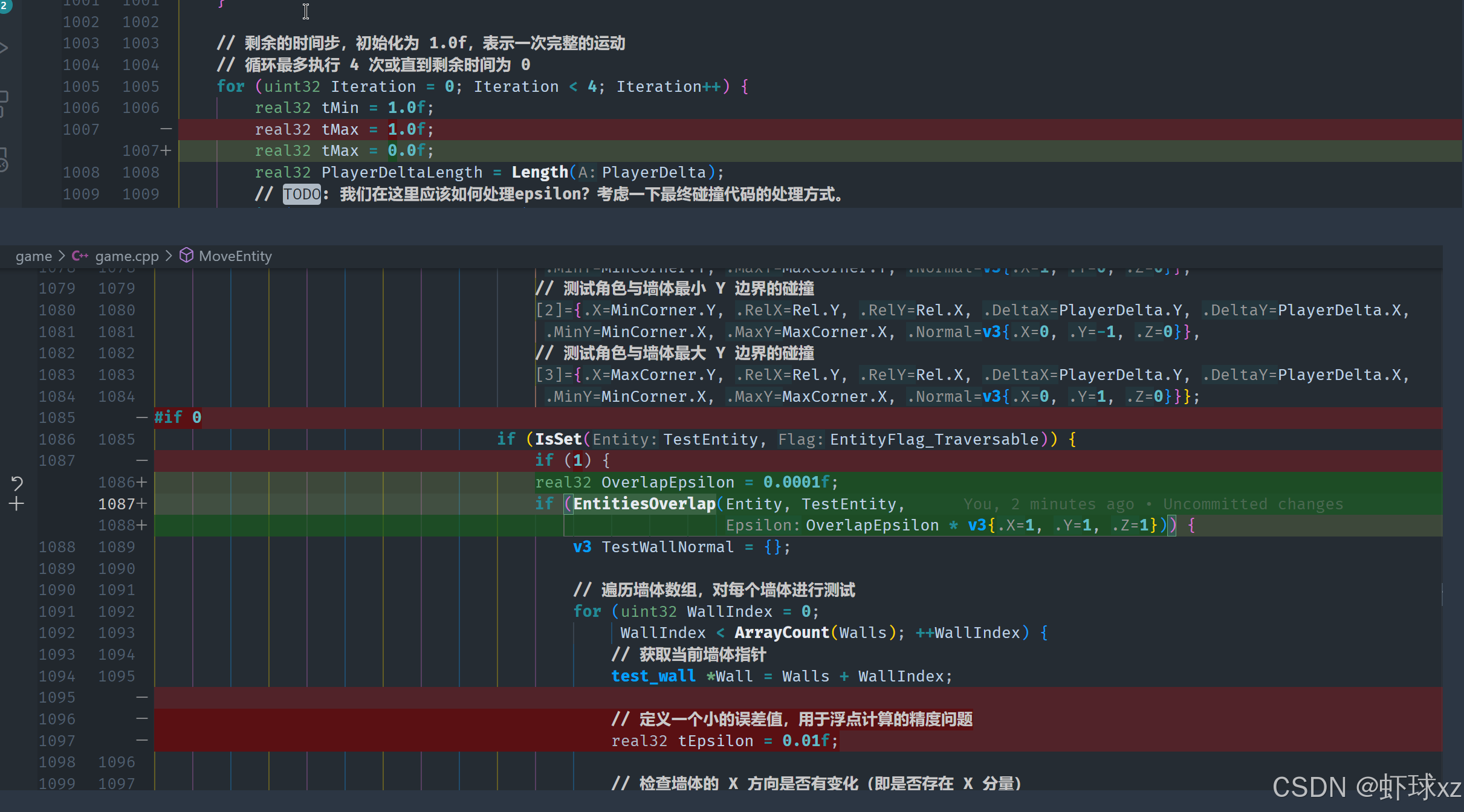Click the 'v3 TestWallNormal = {};' line
Image resolution: width=1464 pixels, height=812 pixels.
[682, 547]
